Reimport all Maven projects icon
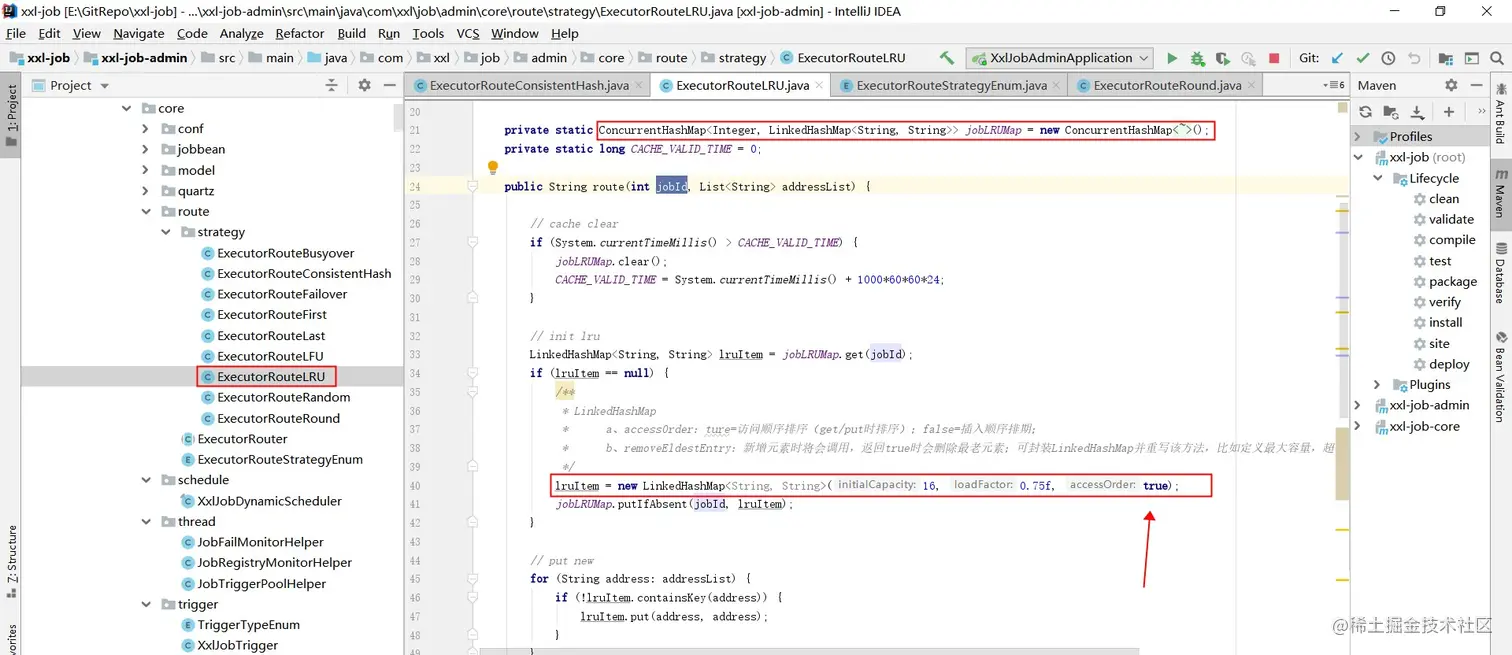 pyautogui.click(x=1364, y=111)
